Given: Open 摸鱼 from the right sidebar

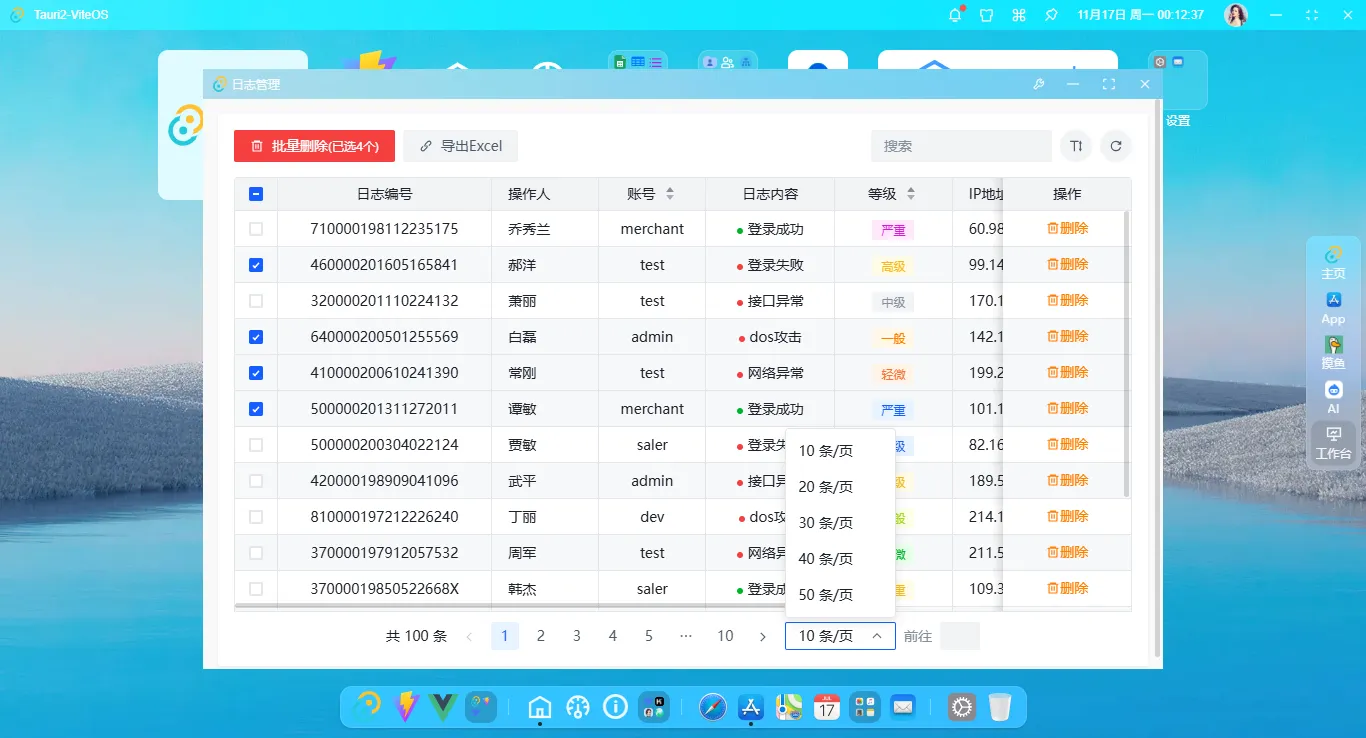Looking at the screenshot, I should point(1333,353).
